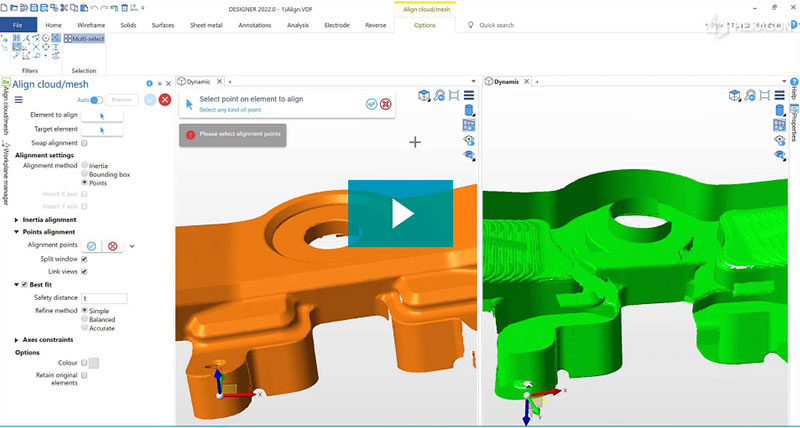Expand the Axes constraints section
800x428 pixels.
point(17,339)
